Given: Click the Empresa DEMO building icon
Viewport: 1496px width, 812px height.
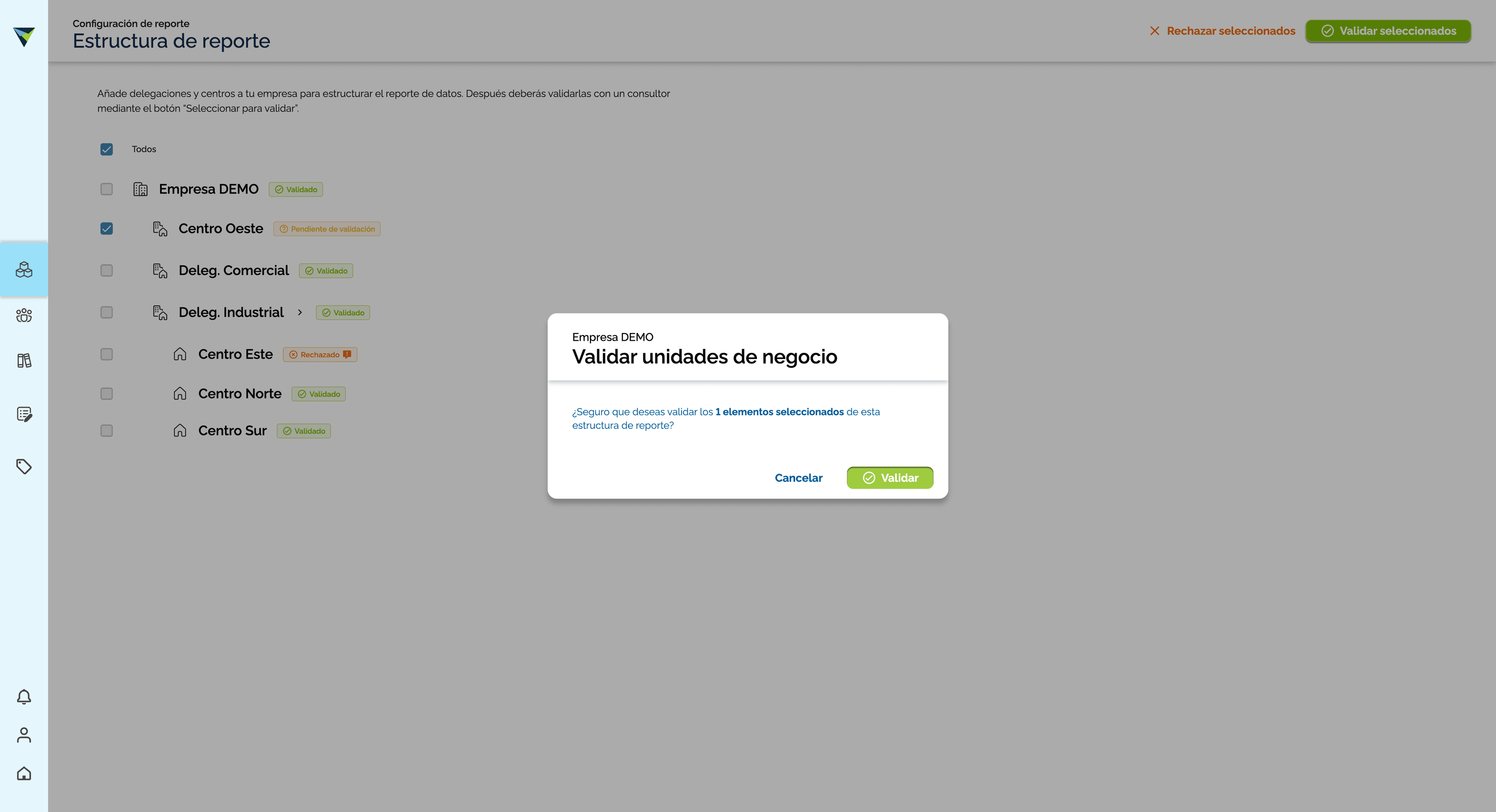Looking at the screenshot, I should click(141, 189).
